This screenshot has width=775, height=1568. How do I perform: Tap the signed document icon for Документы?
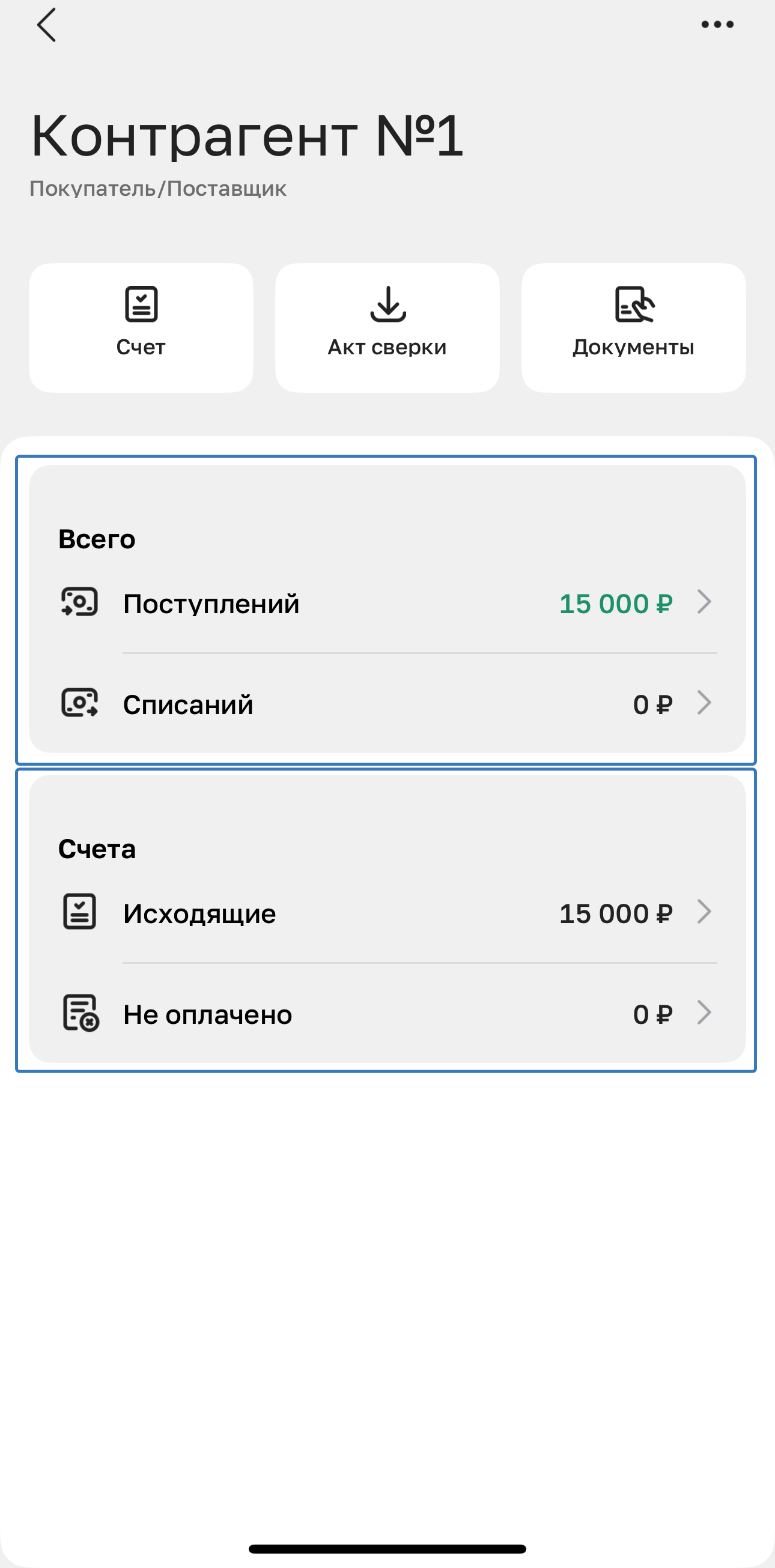[634, 304]
